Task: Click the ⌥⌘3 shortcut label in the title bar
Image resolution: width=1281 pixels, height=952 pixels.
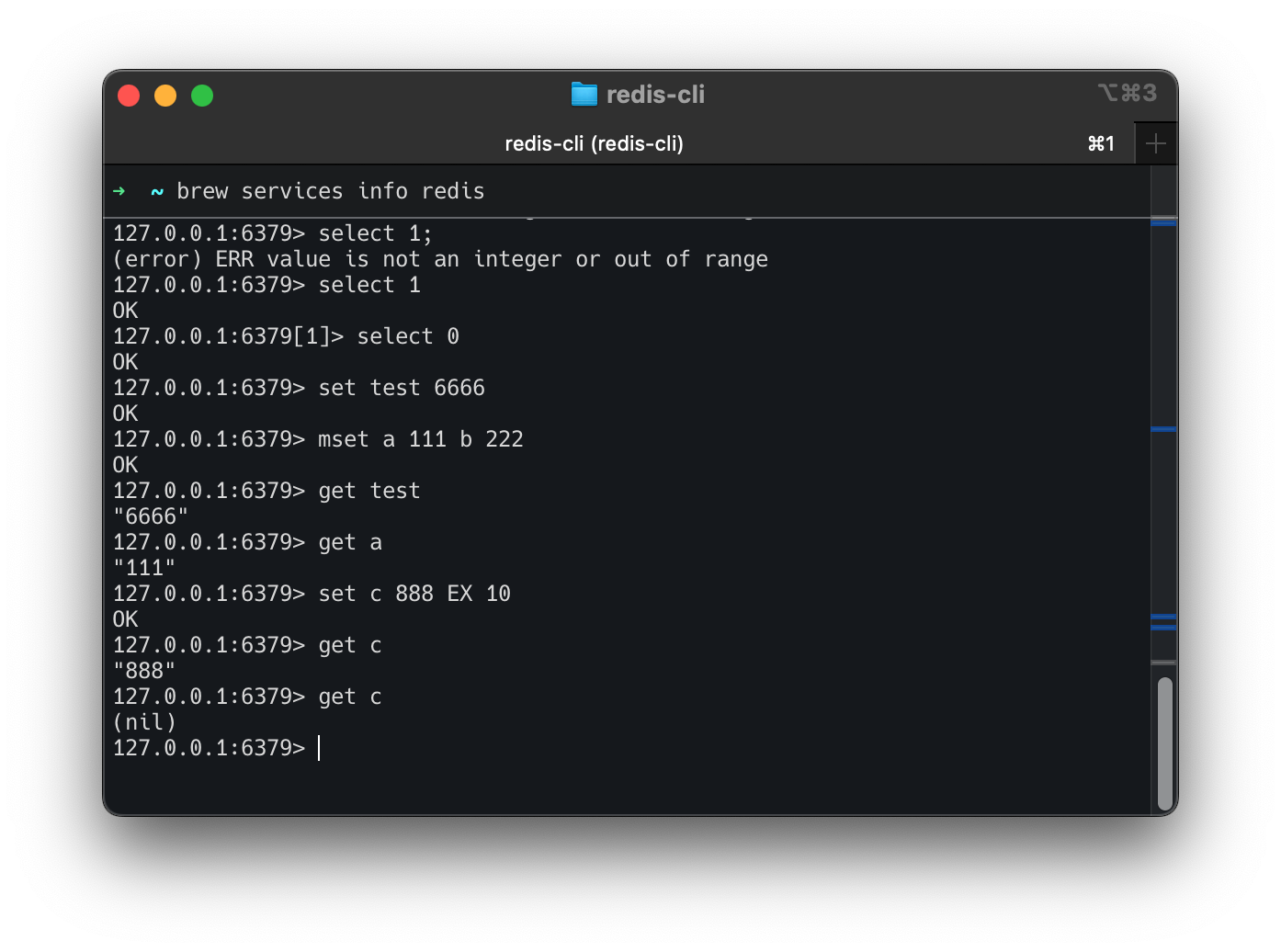Action: pyautogui.click(x=1128, y=93)
